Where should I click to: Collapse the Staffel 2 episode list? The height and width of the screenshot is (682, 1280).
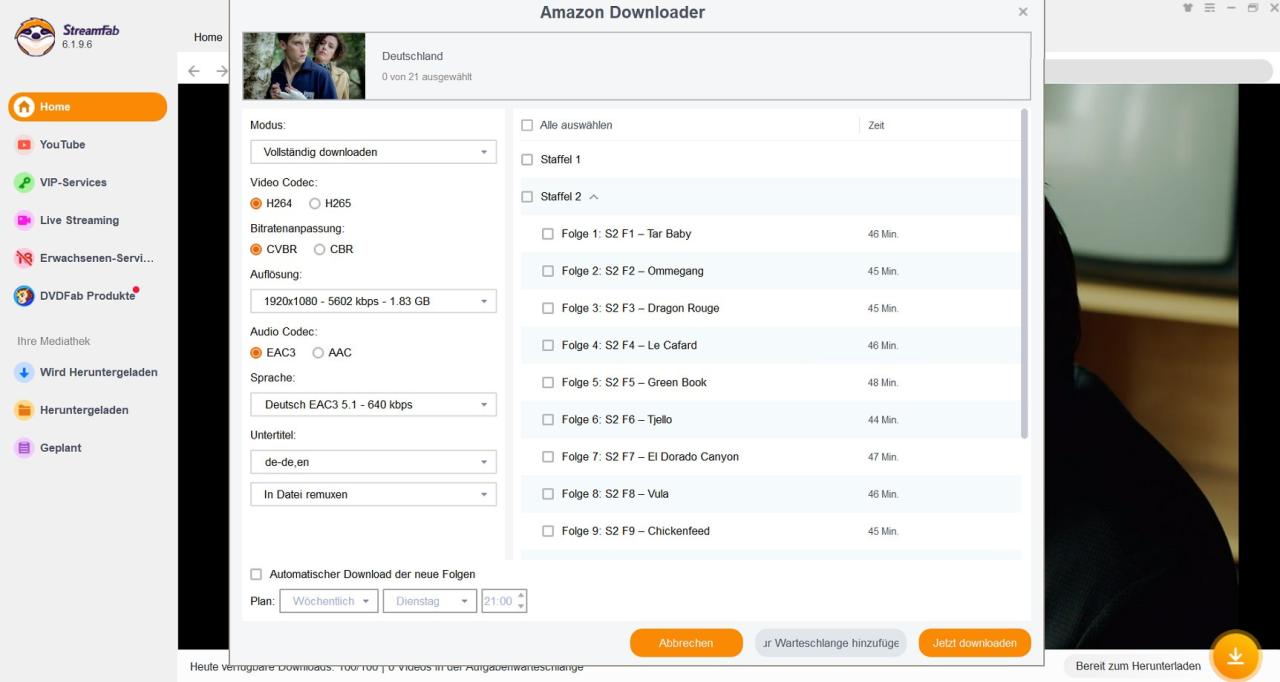click(594, 197)
